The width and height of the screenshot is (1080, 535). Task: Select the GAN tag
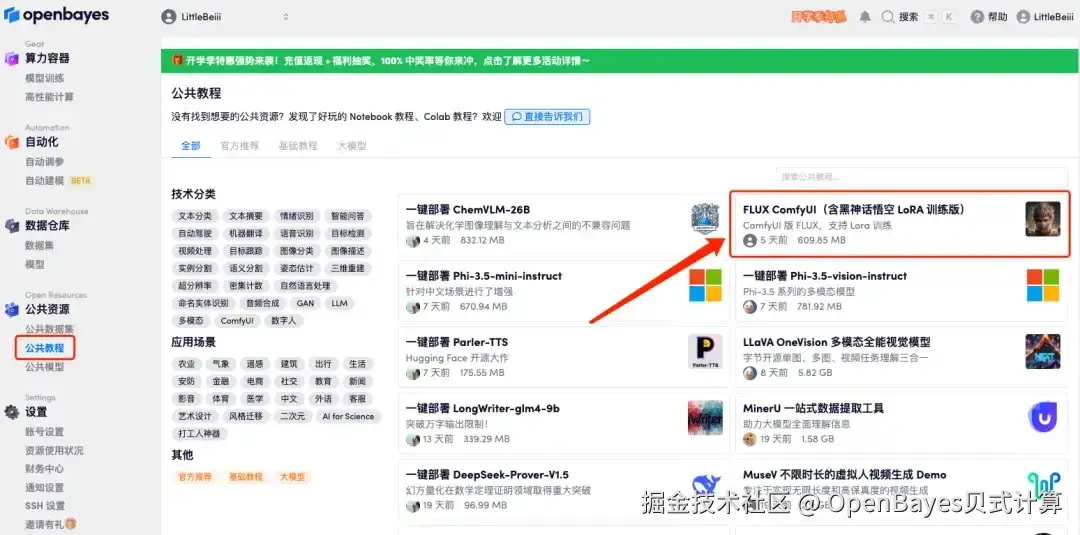(x=305, y=303)
